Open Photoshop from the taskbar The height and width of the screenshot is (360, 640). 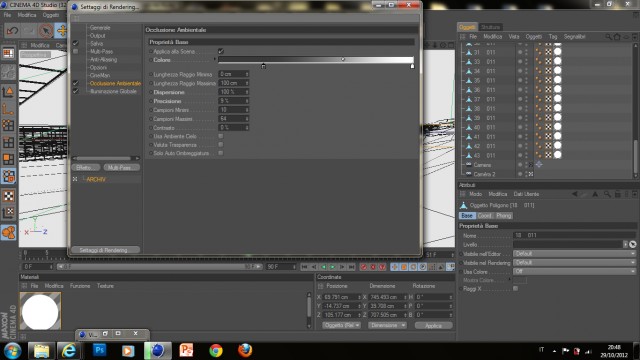(x=99, y=351)
